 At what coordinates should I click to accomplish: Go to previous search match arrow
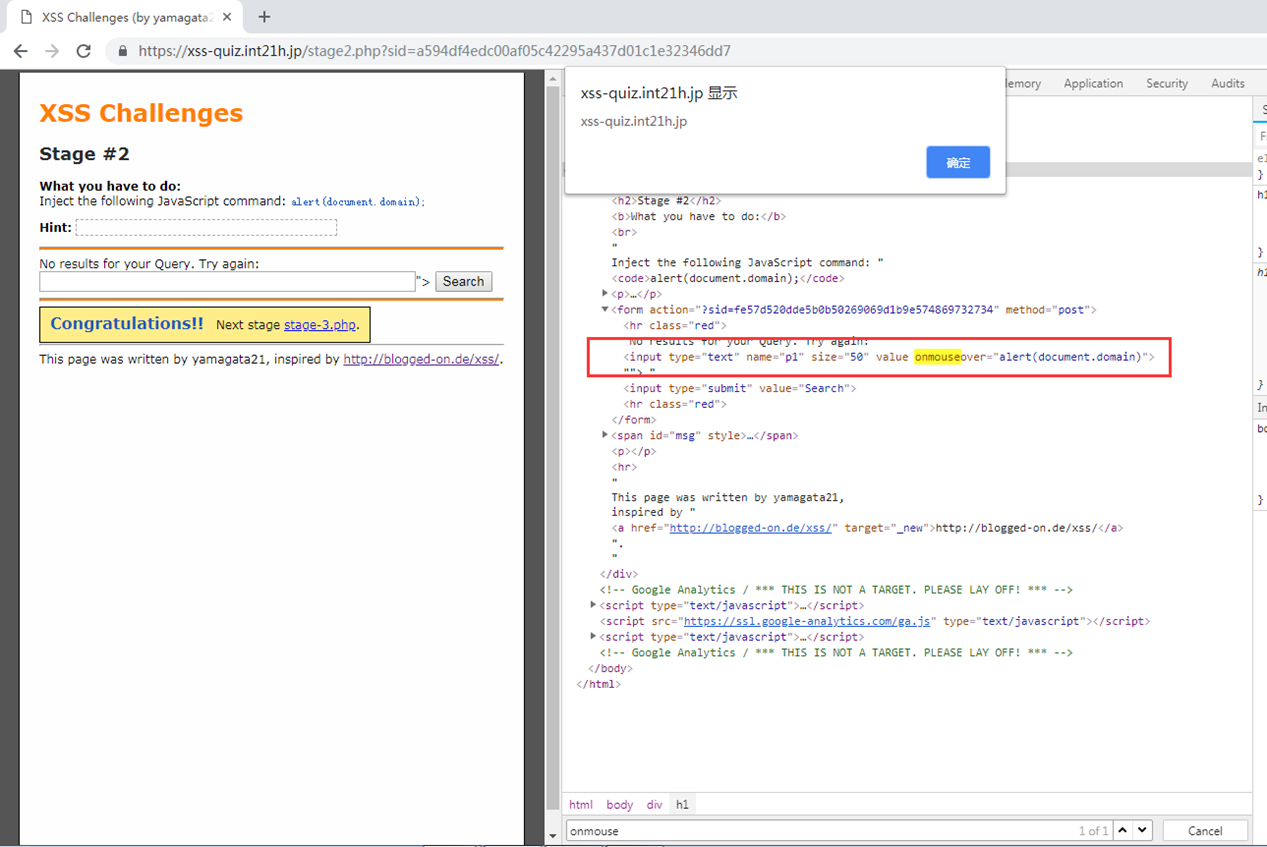(1123, 830)
